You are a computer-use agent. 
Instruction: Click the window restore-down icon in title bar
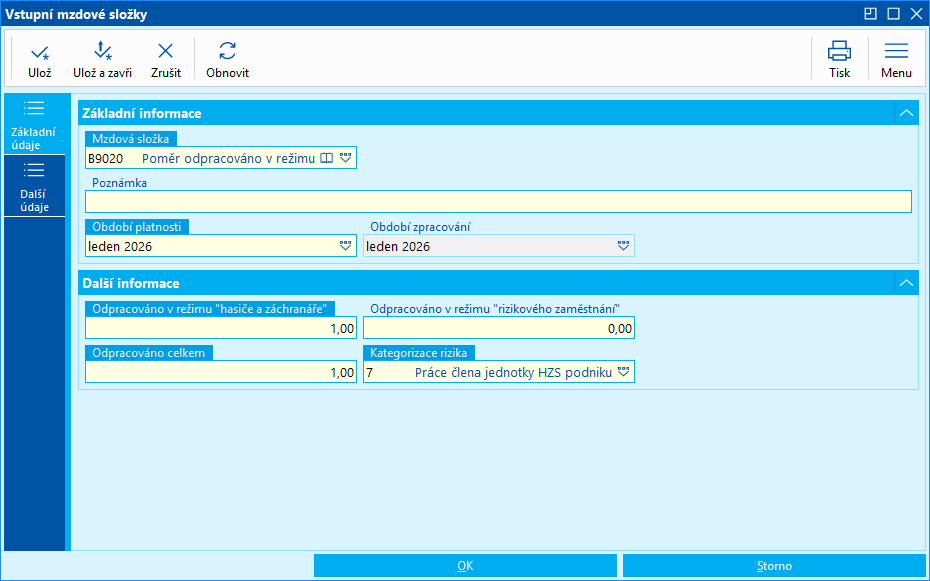(870, 14)
